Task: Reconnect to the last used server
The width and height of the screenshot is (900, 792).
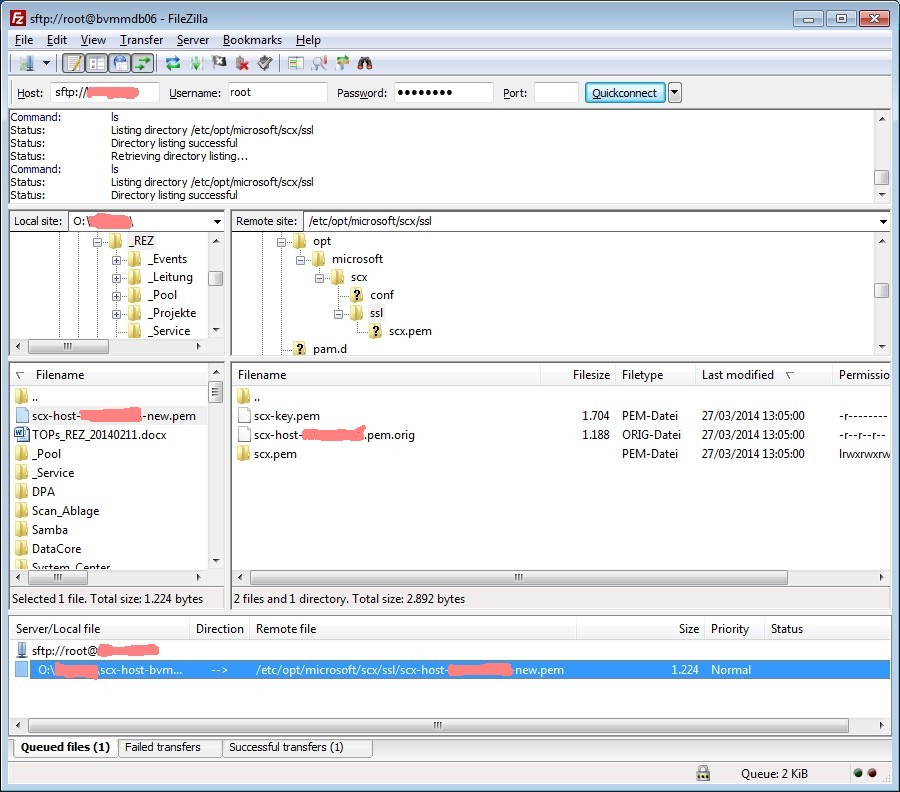Action: click(x=265, y=63)
